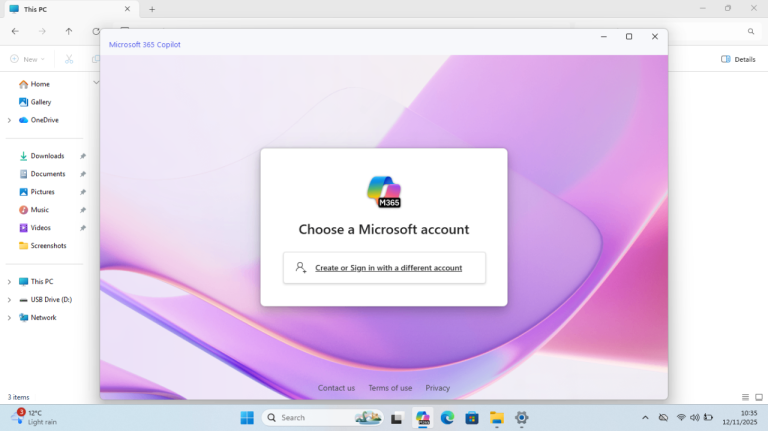Show hidden system tray icons

[645, 418]
